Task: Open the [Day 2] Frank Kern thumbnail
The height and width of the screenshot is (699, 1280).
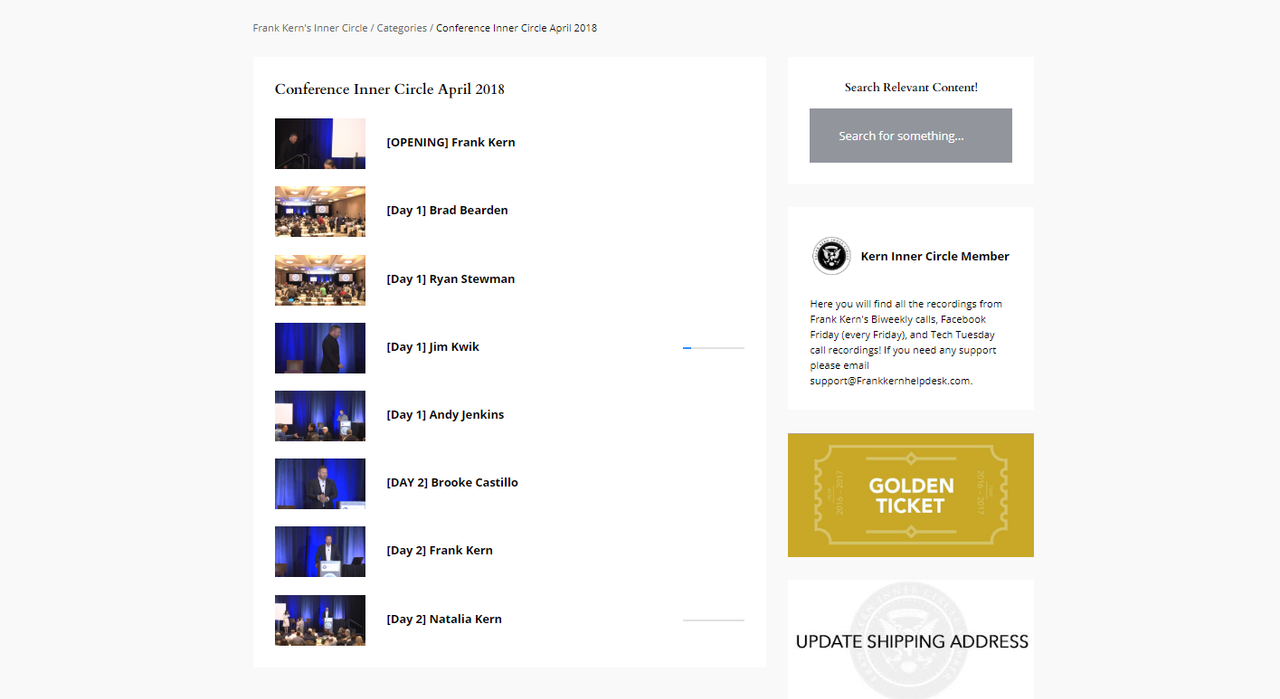Action: point(320,552)
